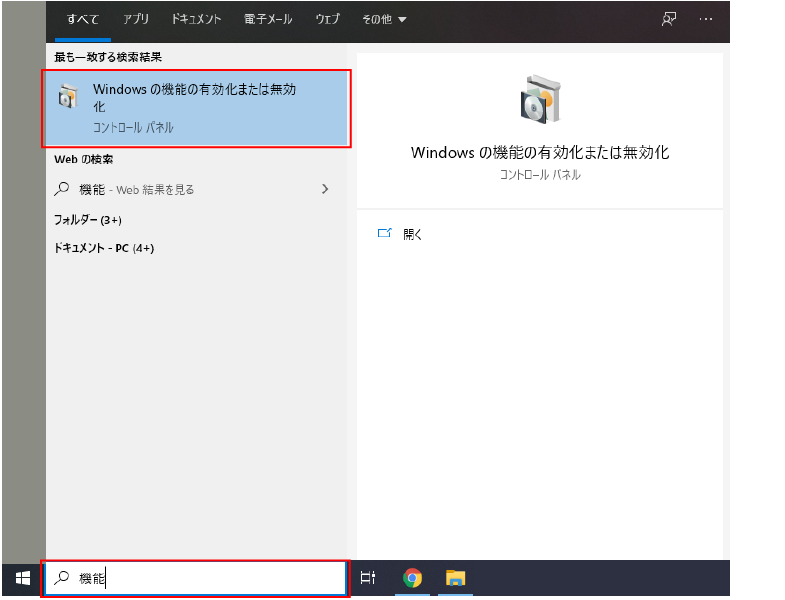Click the magnifier icon next to 機能 web result
The width and height of the screenshot is (785, 600).
pyautogui.click(x=62, y=189)
